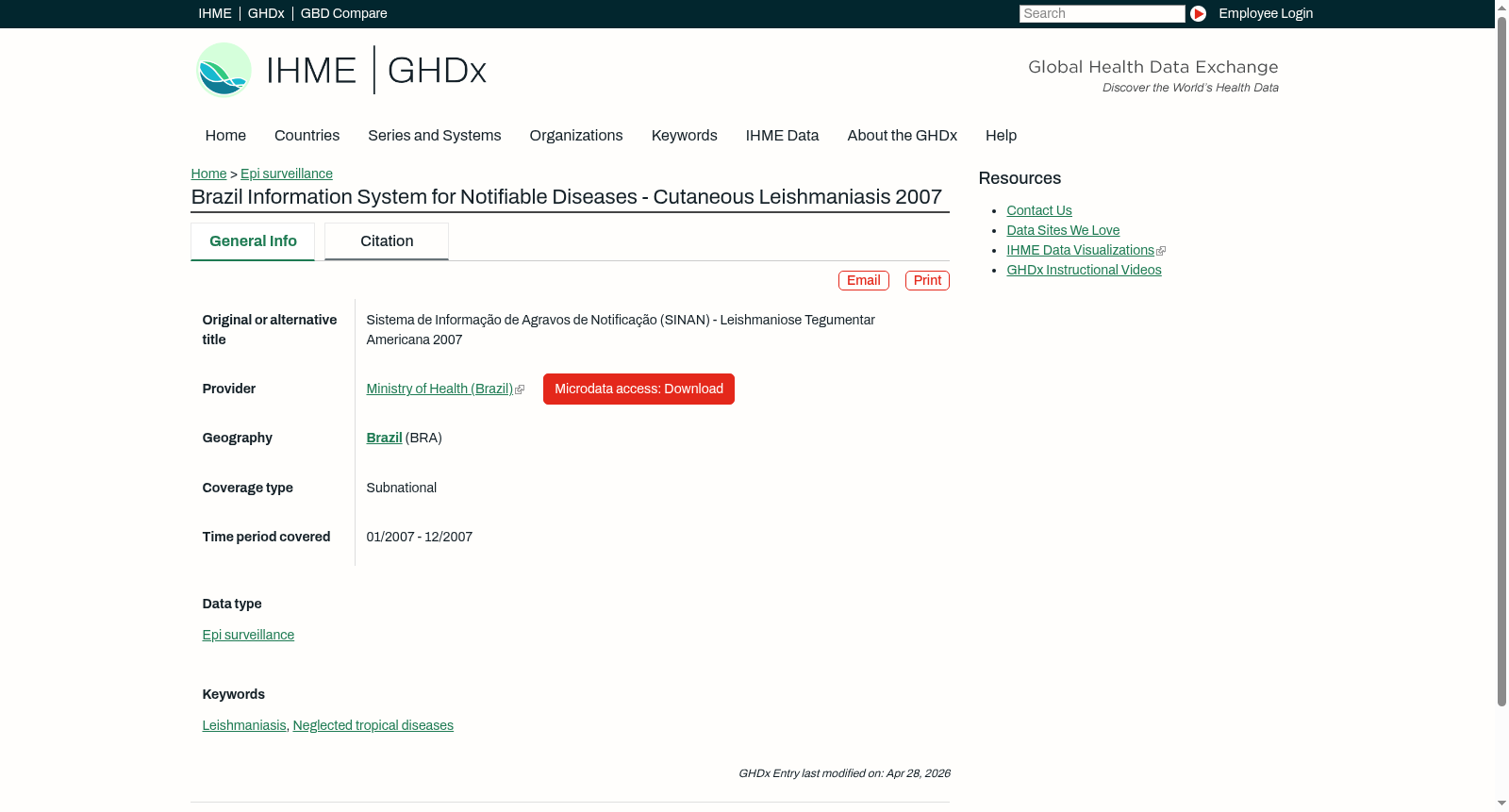Screen dimensions: 1509x812
Task: Open Series and Systems menu item
Action: click(434, 136)
